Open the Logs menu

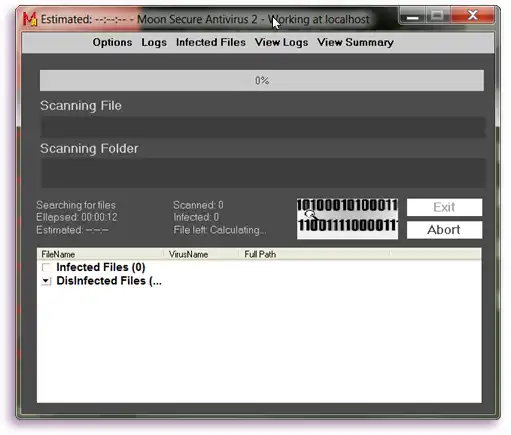(x=154, y=42)
